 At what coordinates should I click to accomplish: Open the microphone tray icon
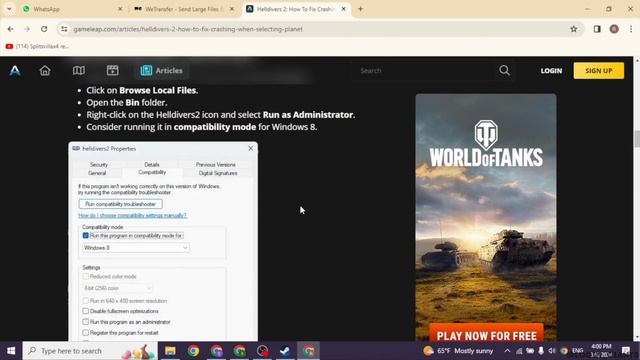(x=541, y=351)
